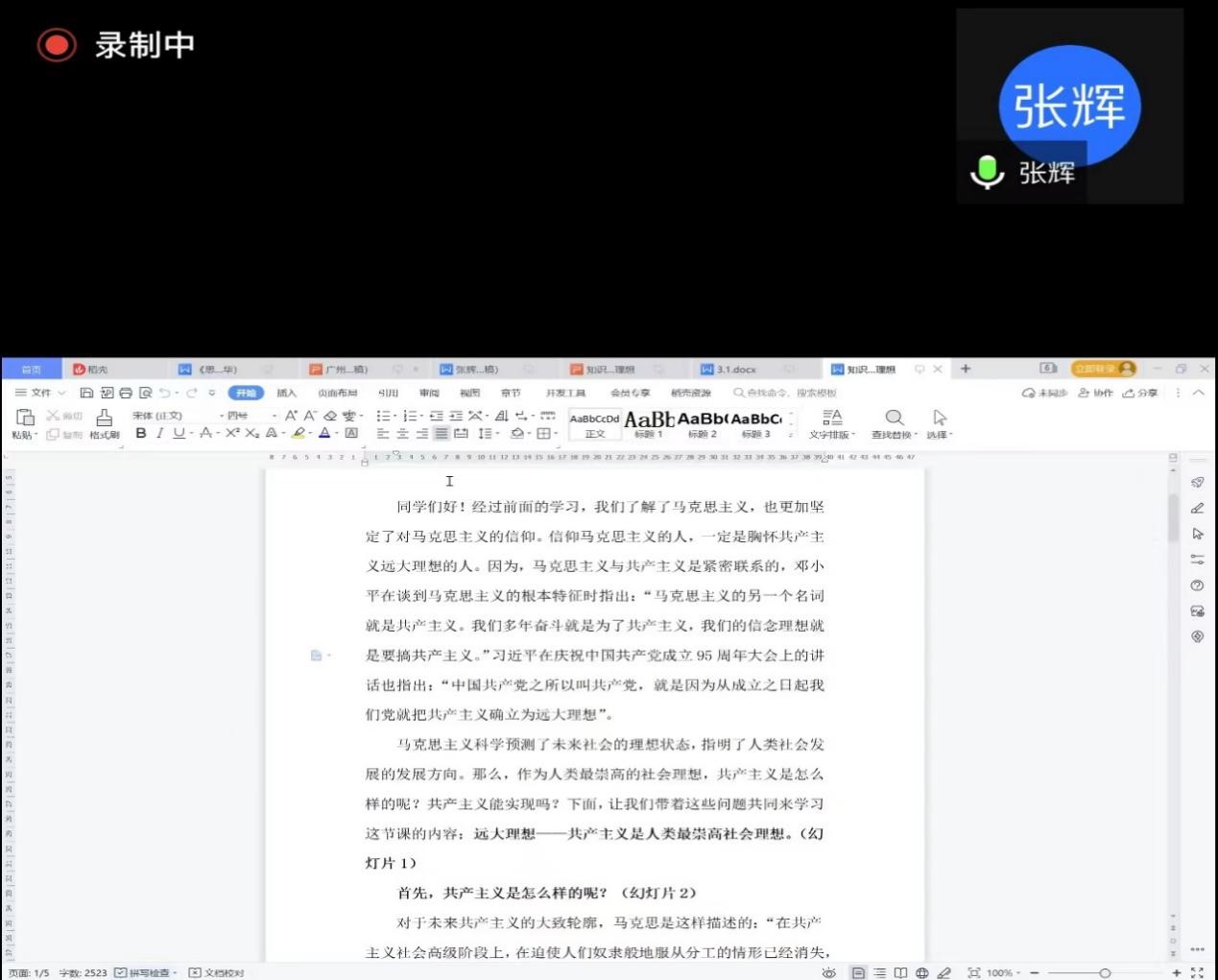The width and height of the screenshot is (1218, 980).
Task: Toggle Italic formatting
Action: tap(159, 434)
